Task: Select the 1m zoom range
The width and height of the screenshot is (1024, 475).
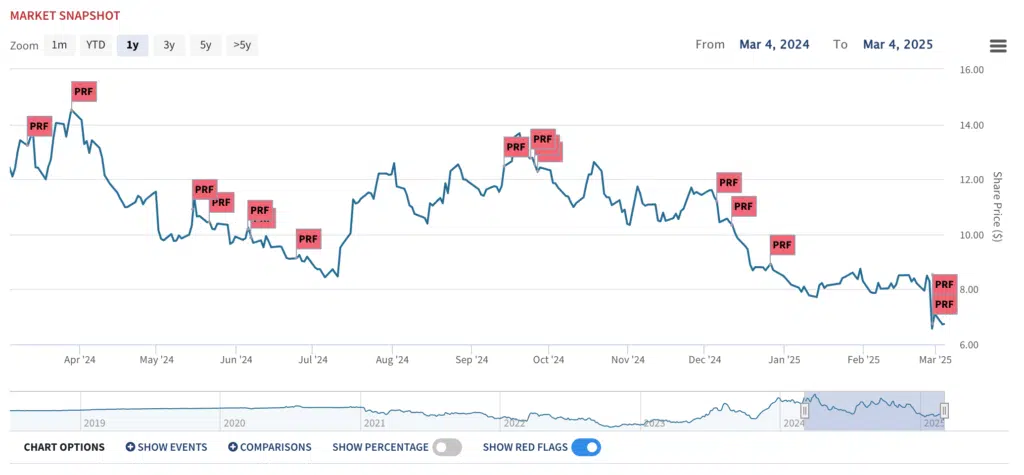Action: click(x=59, y=45)
